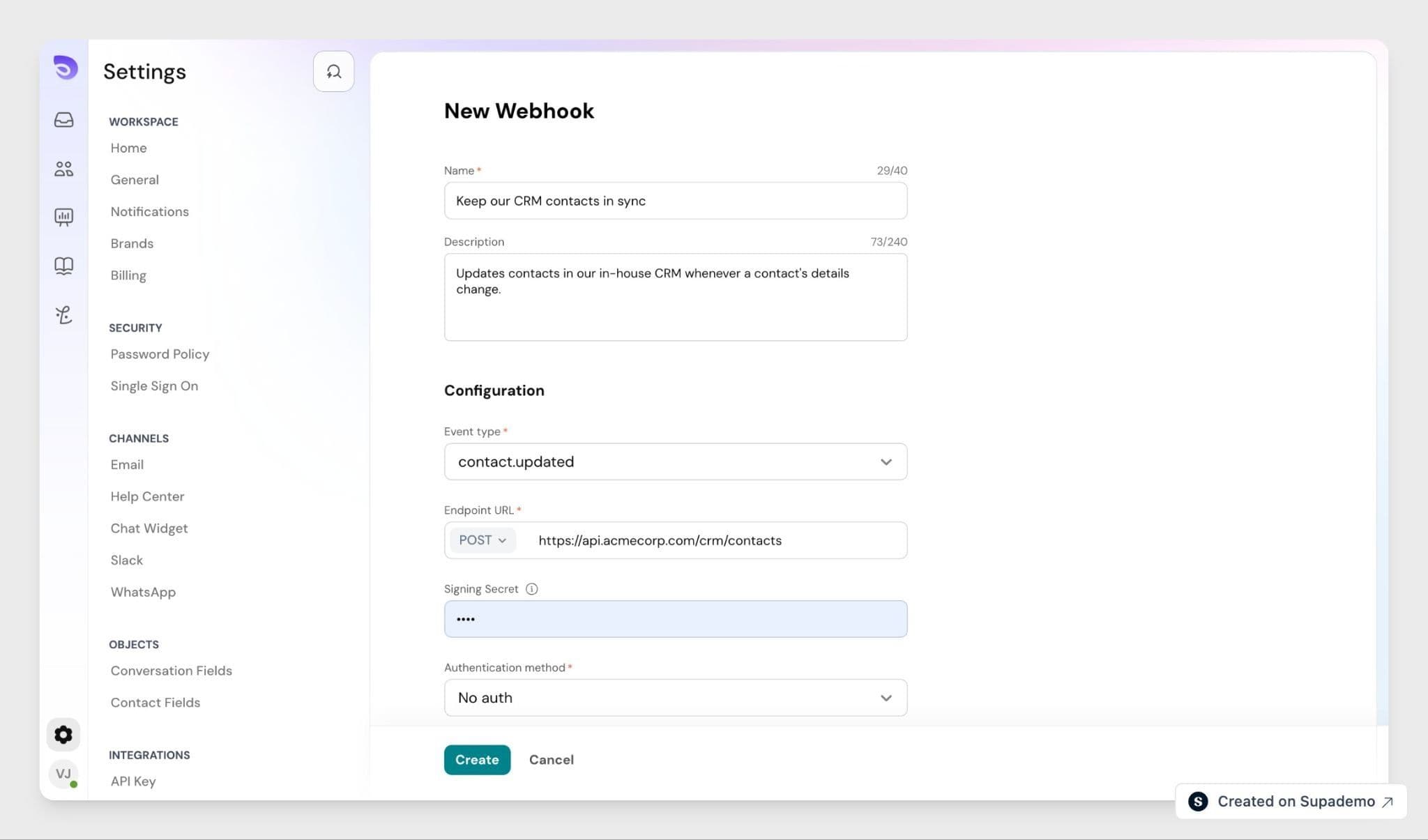Open Chat Widget settings

coord(149,528)
